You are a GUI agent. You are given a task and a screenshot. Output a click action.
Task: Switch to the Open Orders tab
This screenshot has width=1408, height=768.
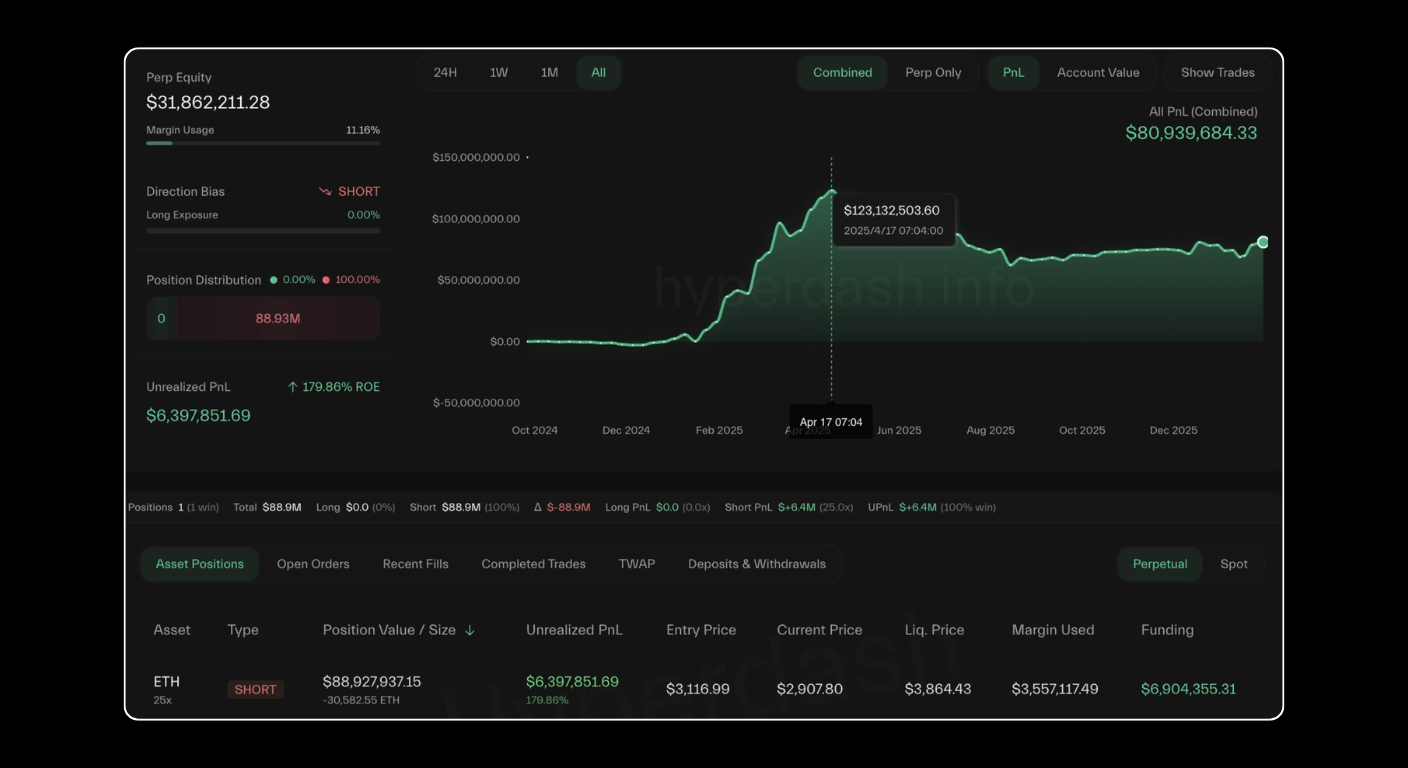(313, 563)
